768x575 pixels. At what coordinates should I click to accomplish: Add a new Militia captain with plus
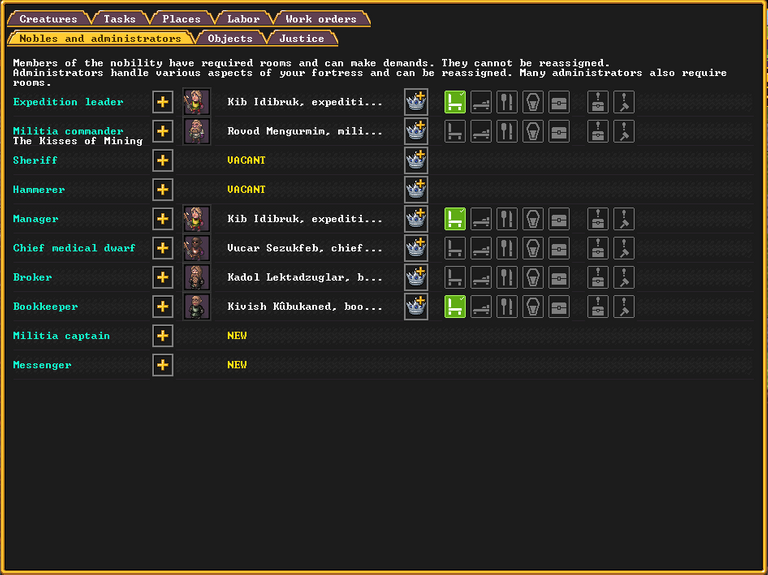coord(163,336)
